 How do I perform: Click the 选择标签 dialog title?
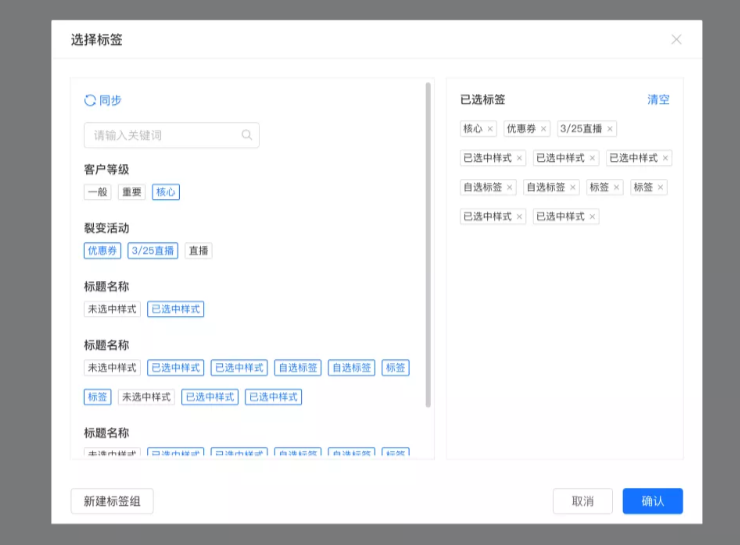pos(97,40)
